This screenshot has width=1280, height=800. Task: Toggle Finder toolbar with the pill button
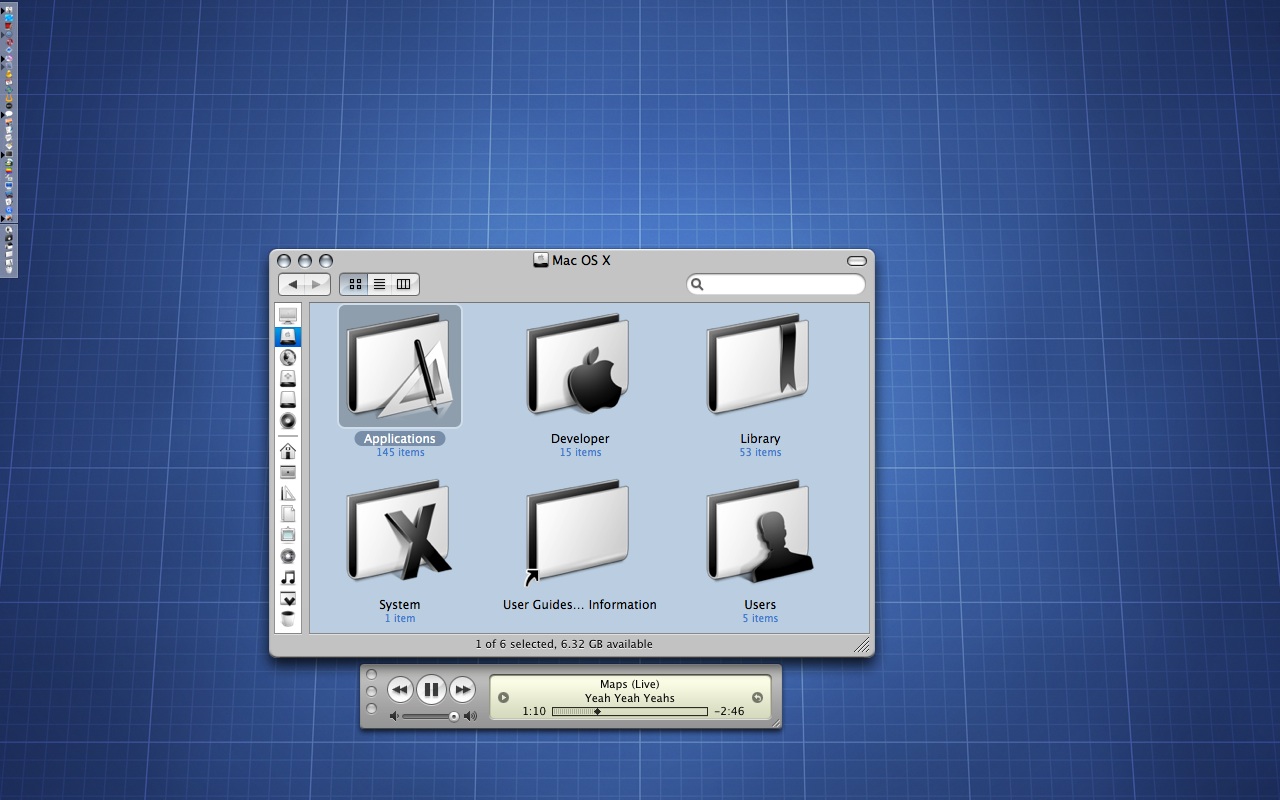[x=857, y=261]
